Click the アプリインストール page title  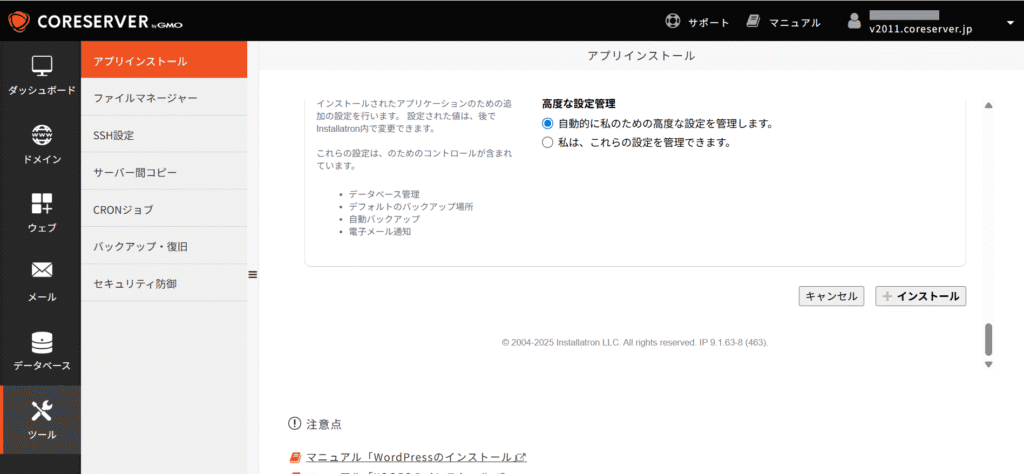pos(641,56)
